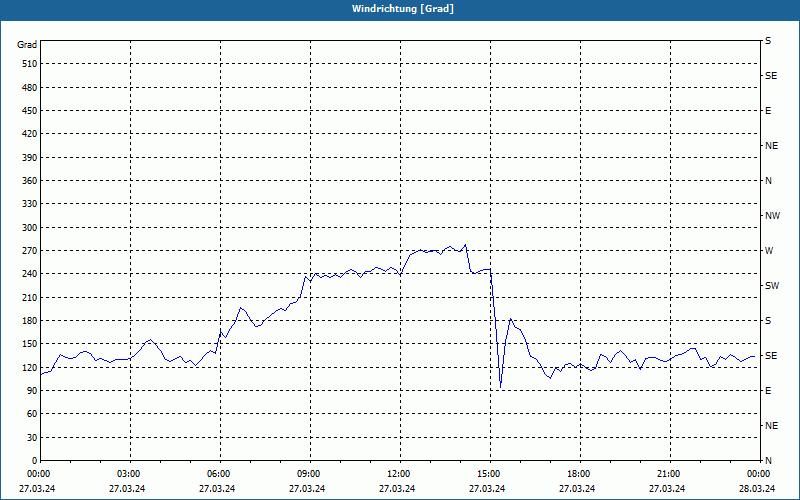Select the 90 y-axis value
This screenshot has width=800, height=500.
[32, 391]
